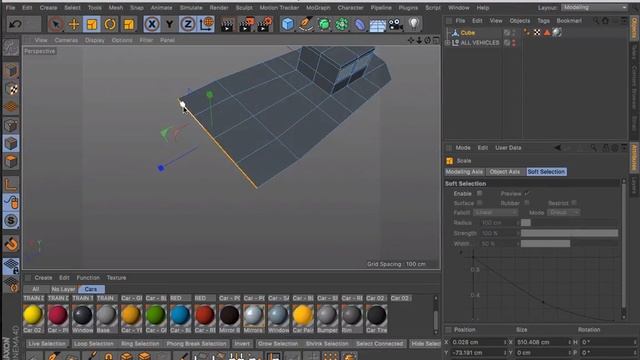
Task: Click the Ring Selection button
Action: click(x=140, y=344)
